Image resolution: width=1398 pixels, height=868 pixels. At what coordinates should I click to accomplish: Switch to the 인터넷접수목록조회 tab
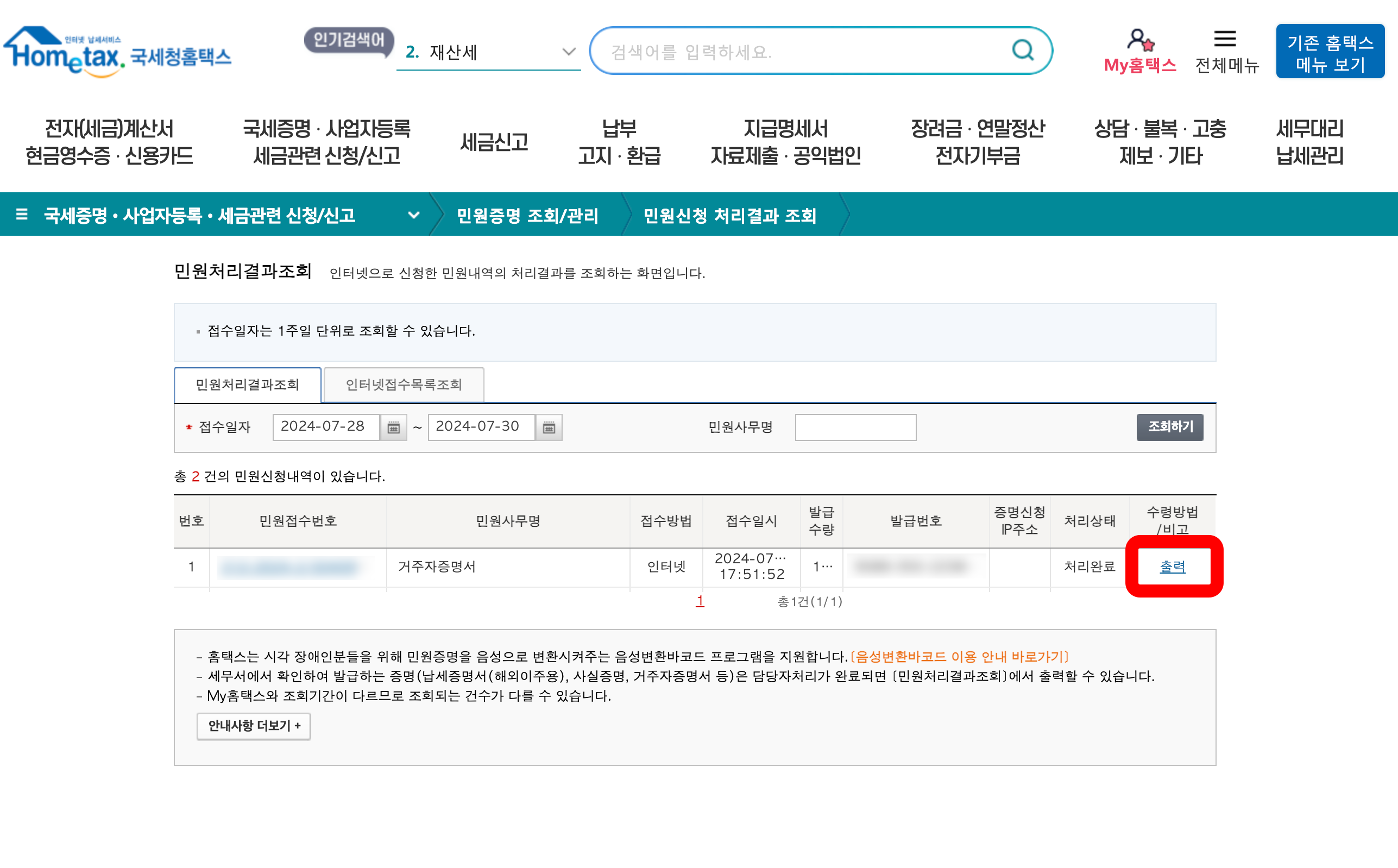[x=404, y=385]
